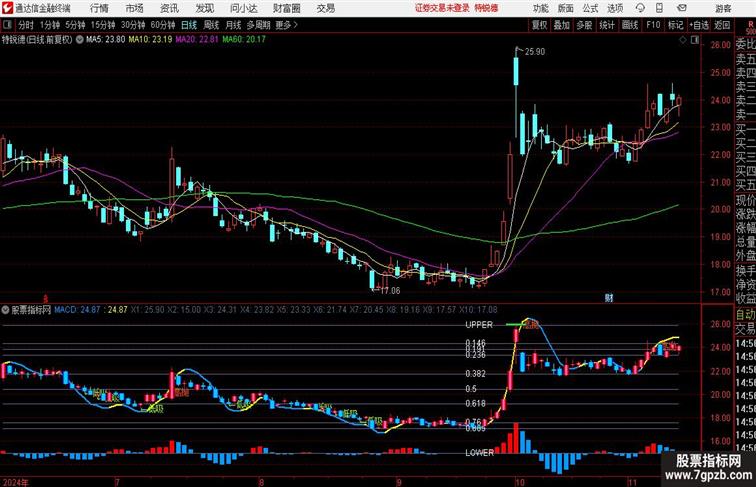
Task: Click the 2024年 date axis label
Action: [x=15, y=482]
